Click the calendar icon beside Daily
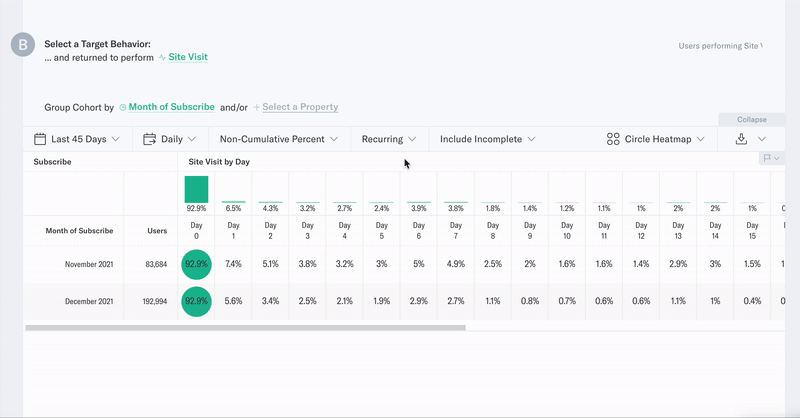 149,139
